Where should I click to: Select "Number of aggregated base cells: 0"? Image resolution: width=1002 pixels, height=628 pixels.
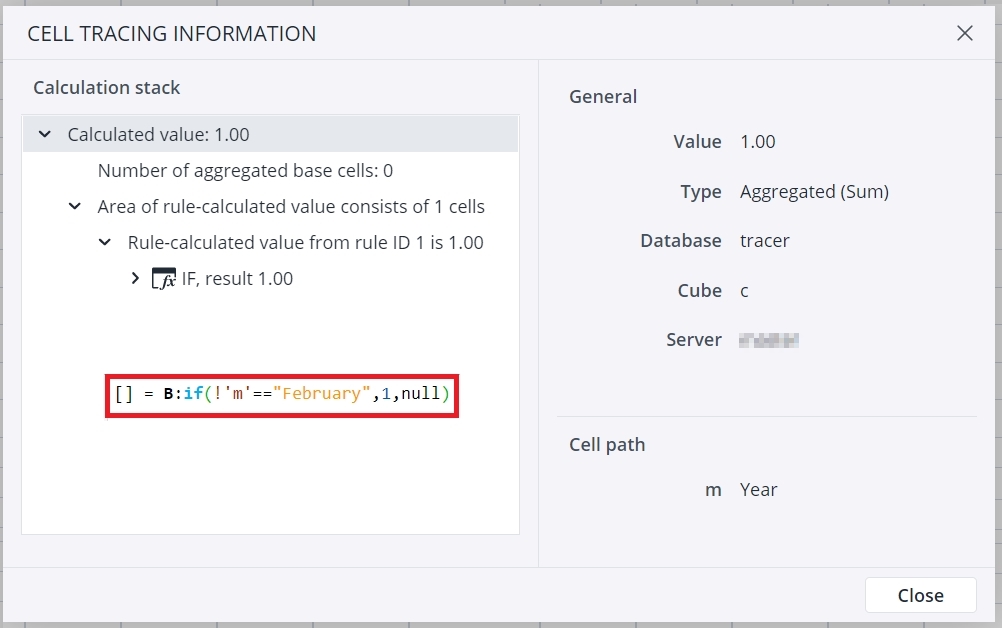click(x=245, y=171)
